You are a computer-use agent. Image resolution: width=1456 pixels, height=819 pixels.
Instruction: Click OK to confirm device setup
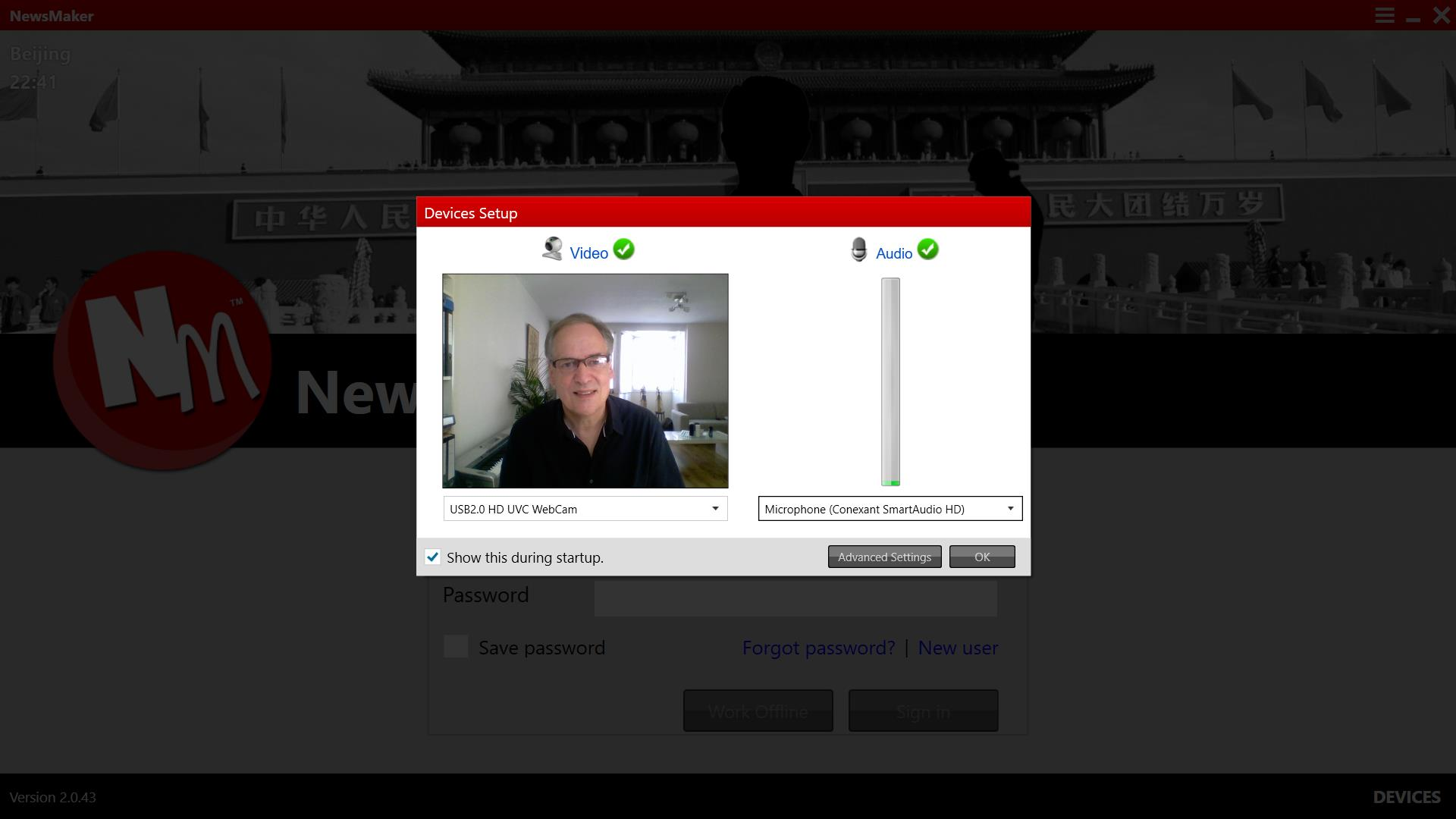pyautogui.click(x=982, y=556)
